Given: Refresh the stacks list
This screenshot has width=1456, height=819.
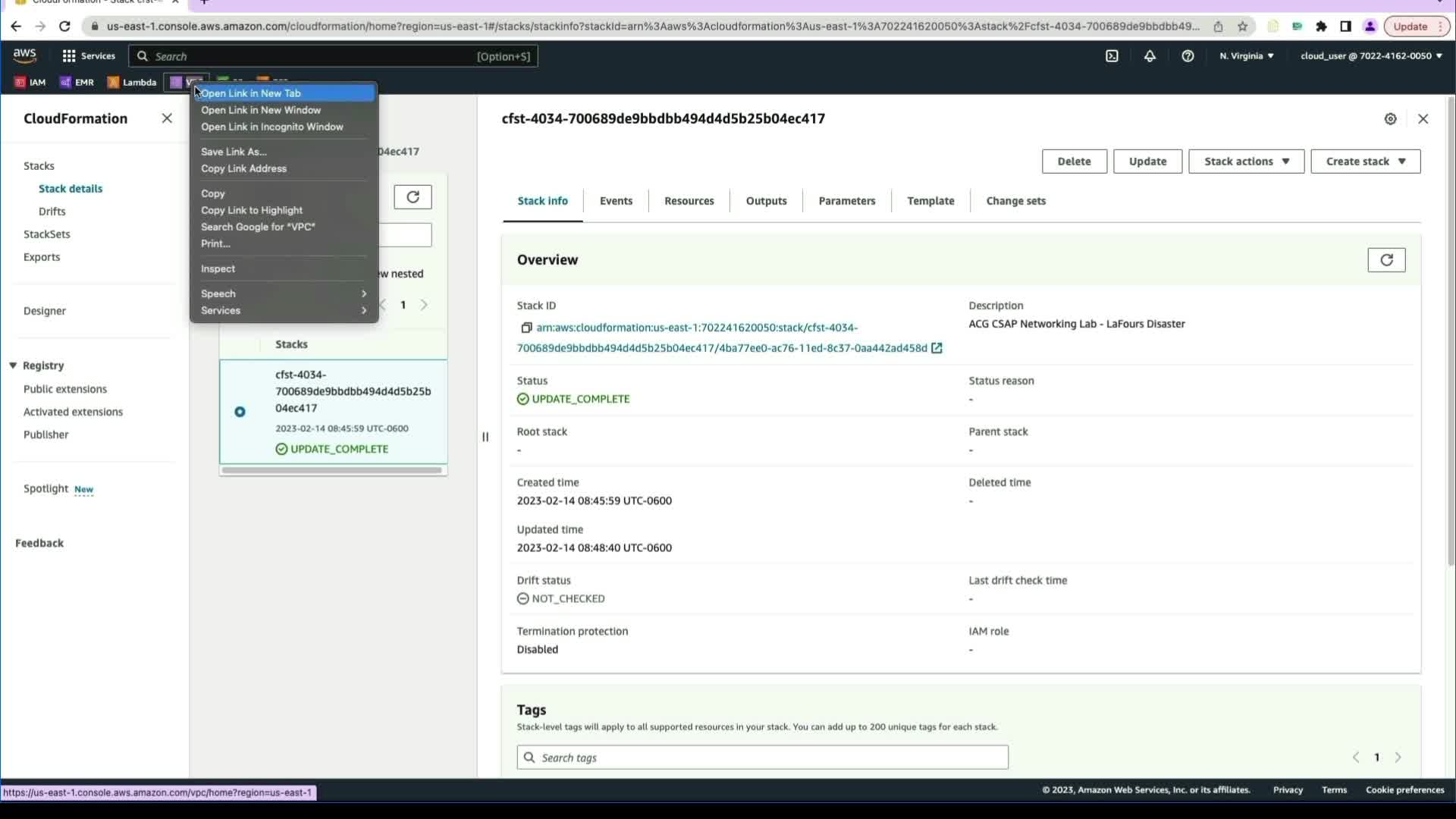Looking at the screenshot, I should 413,197.
